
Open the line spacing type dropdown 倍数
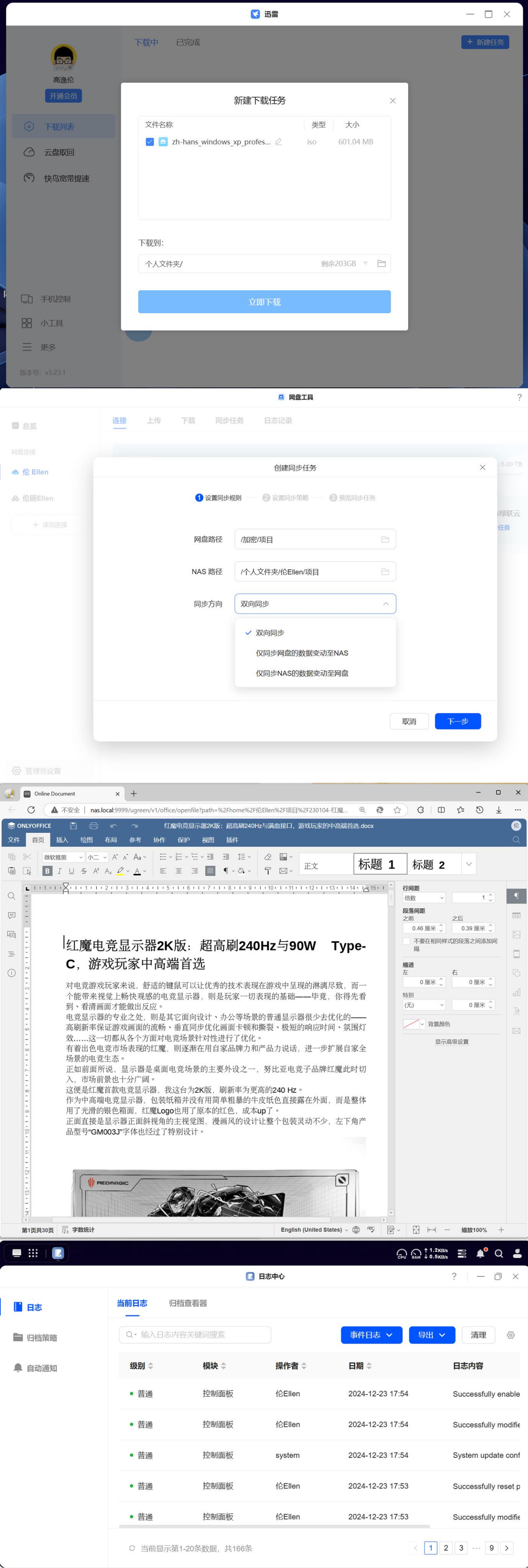pyautogui.click(x=424, y=898)
